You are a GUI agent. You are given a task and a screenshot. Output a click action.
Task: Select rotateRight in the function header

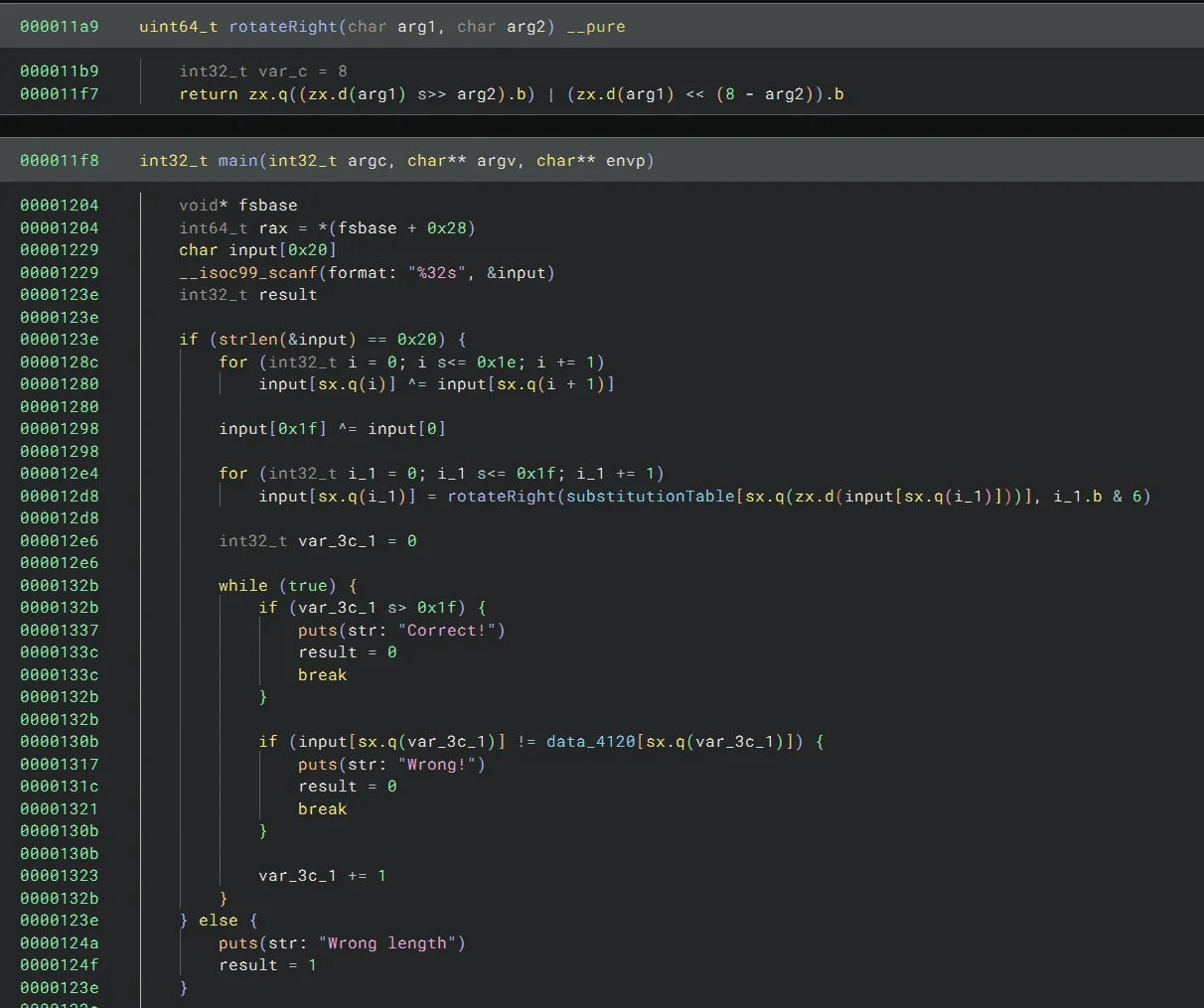tap(283, 27)
